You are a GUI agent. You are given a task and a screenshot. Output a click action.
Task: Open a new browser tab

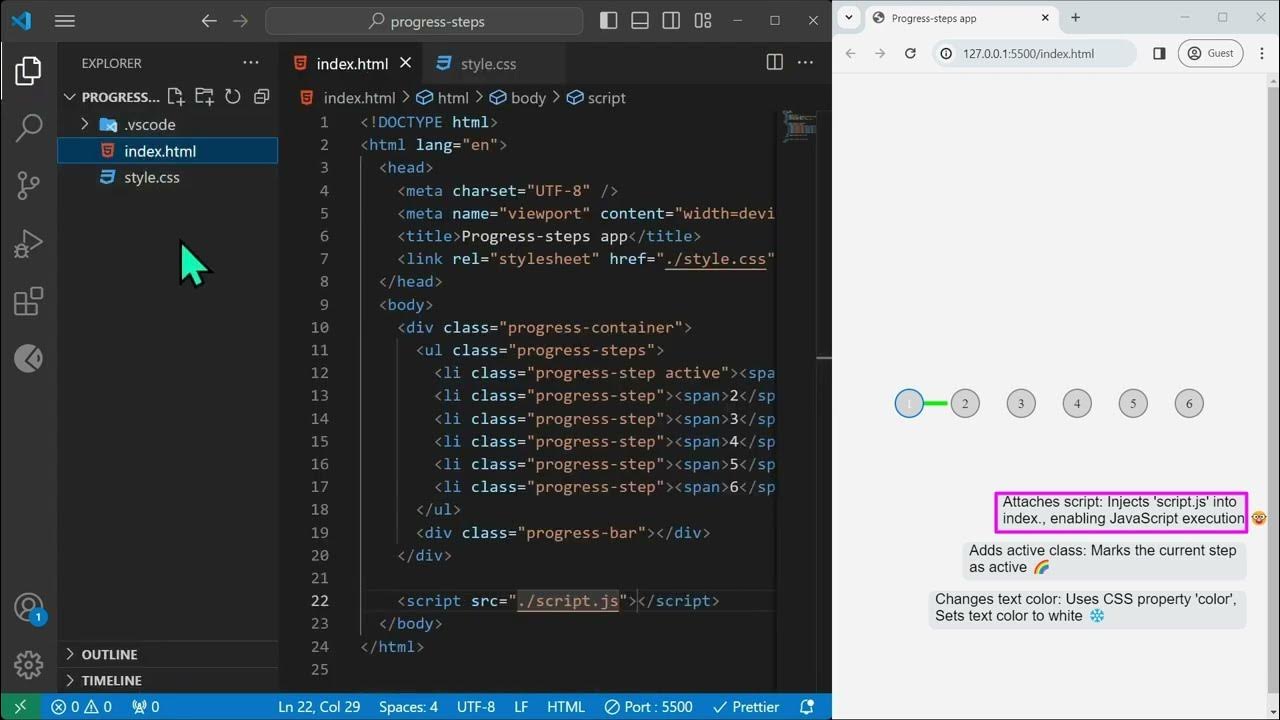[1076, 18]
